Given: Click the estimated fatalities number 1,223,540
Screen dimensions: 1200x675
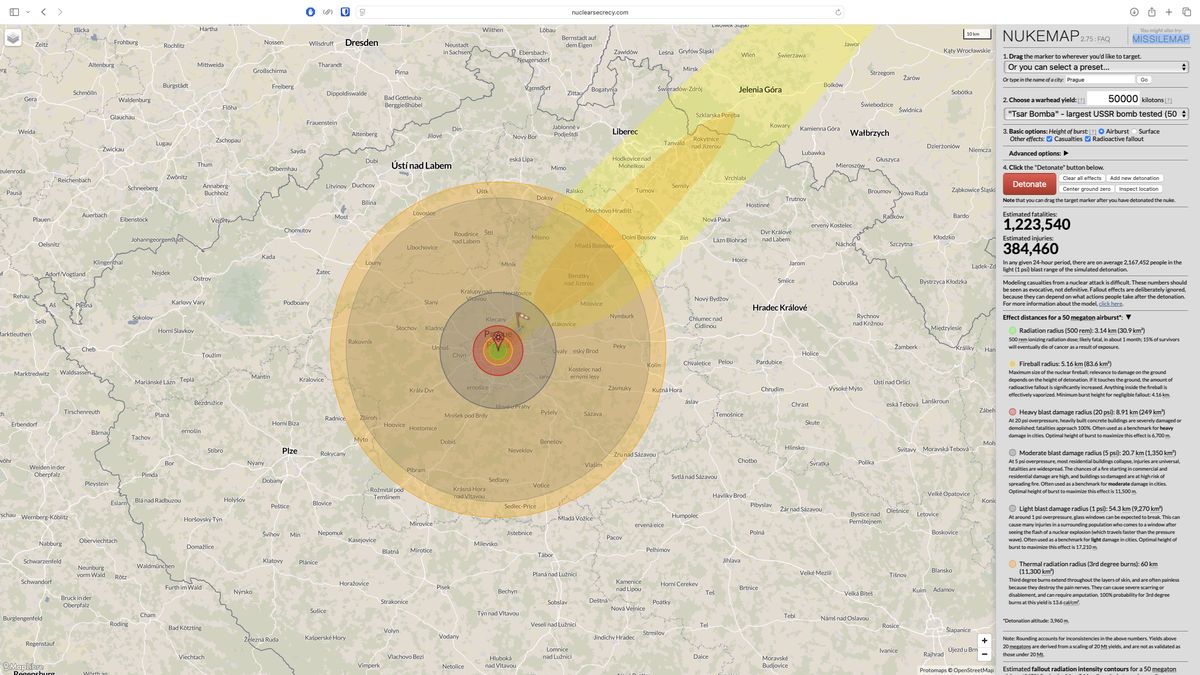Looking at the screenshot, I should (1037, 225).
